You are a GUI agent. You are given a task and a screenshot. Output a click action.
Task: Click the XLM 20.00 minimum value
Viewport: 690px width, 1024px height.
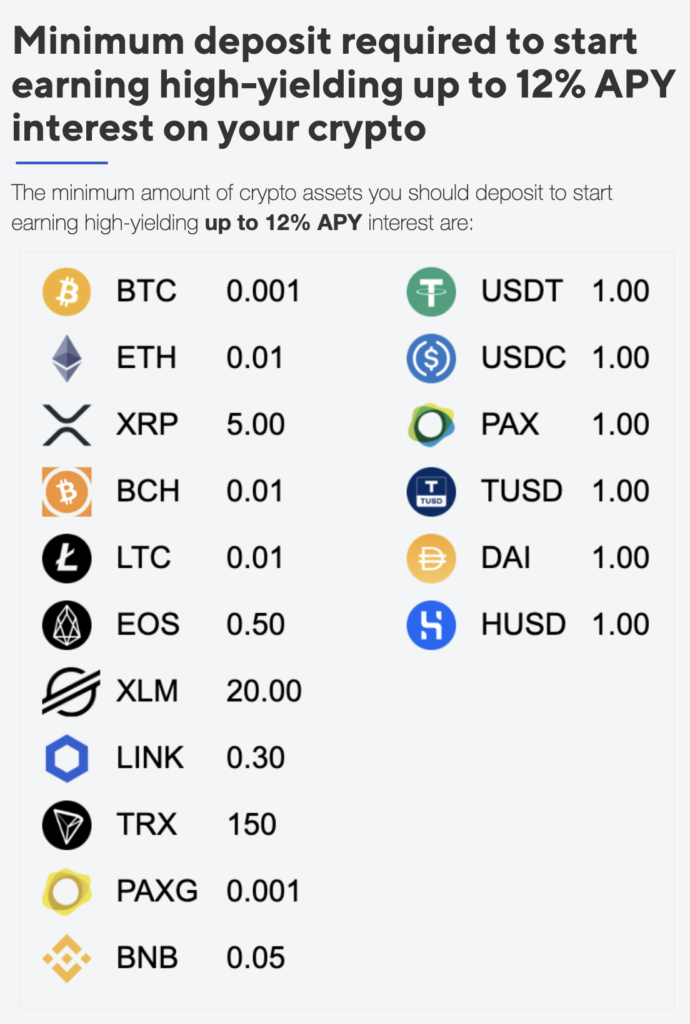coord(264,691)
